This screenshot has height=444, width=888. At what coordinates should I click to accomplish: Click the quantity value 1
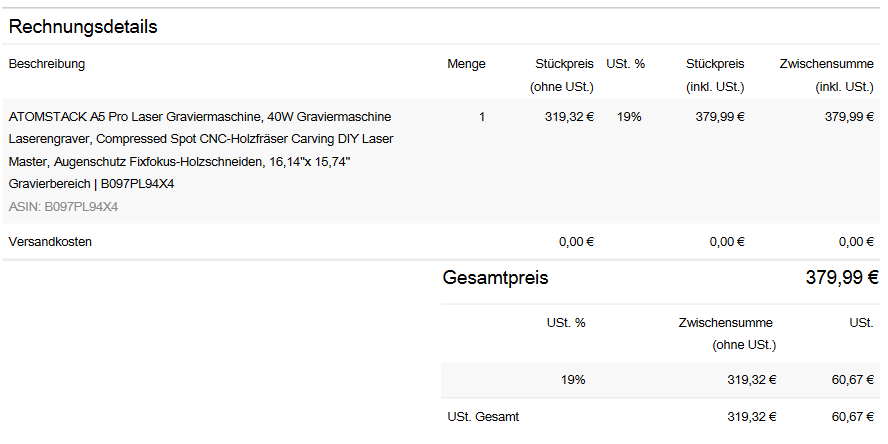click(x=481, y=117)
